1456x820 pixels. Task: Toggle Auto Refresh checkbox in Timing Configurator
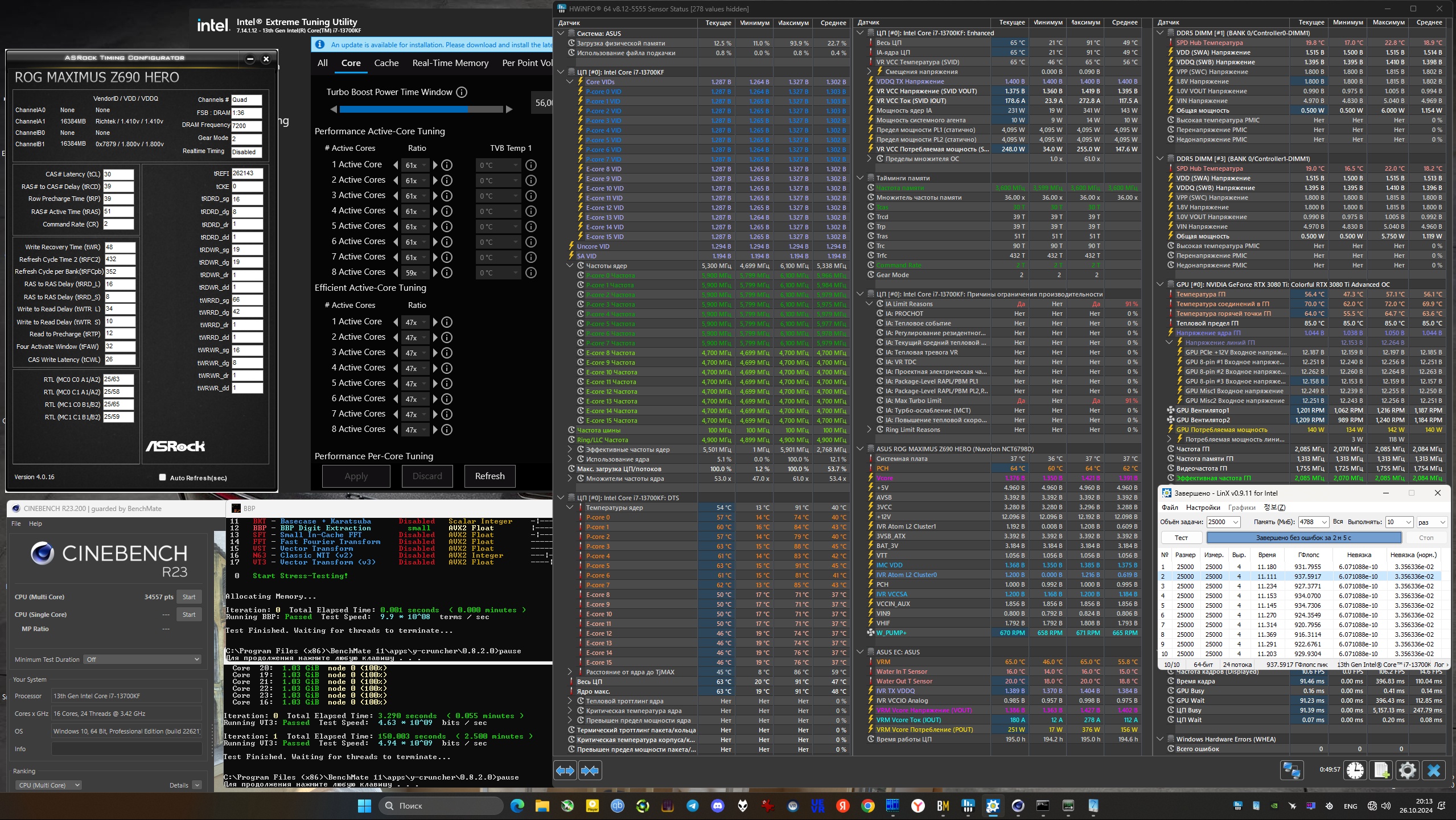point(162,477)
